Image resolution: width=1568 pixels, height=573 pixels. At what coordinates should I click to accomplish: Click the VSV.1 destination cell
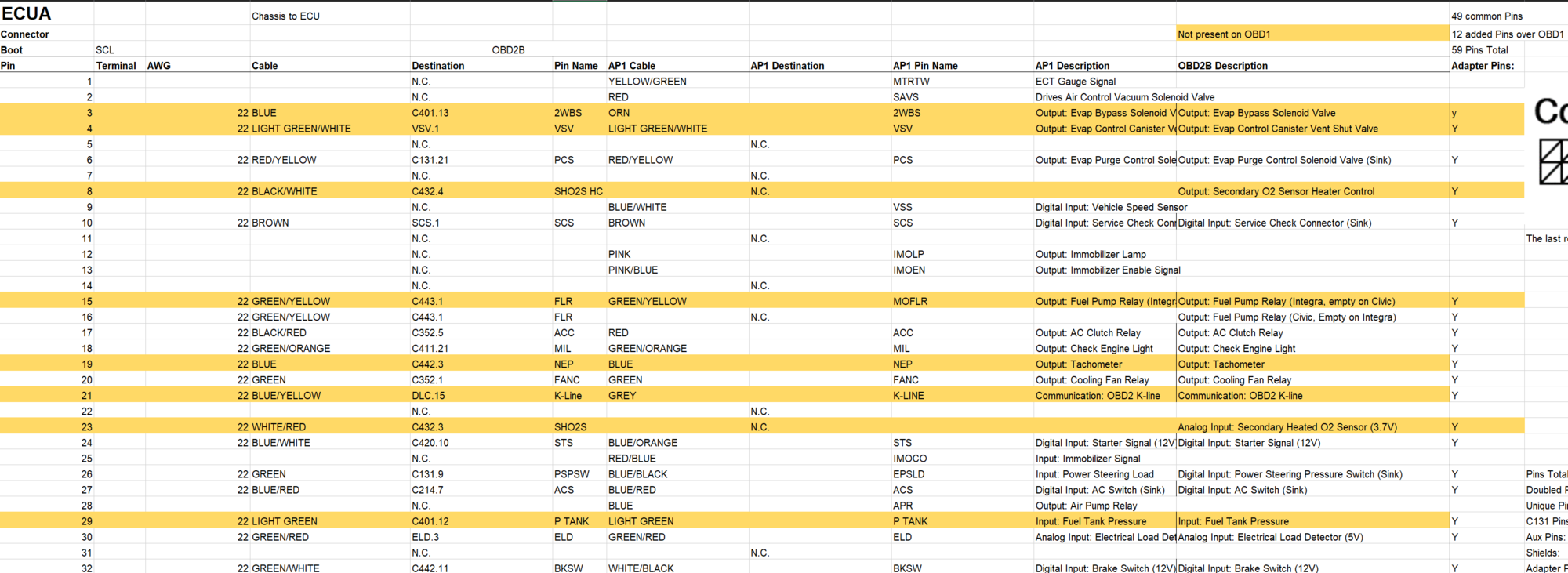pyautogui.click(x=426, y=129)
